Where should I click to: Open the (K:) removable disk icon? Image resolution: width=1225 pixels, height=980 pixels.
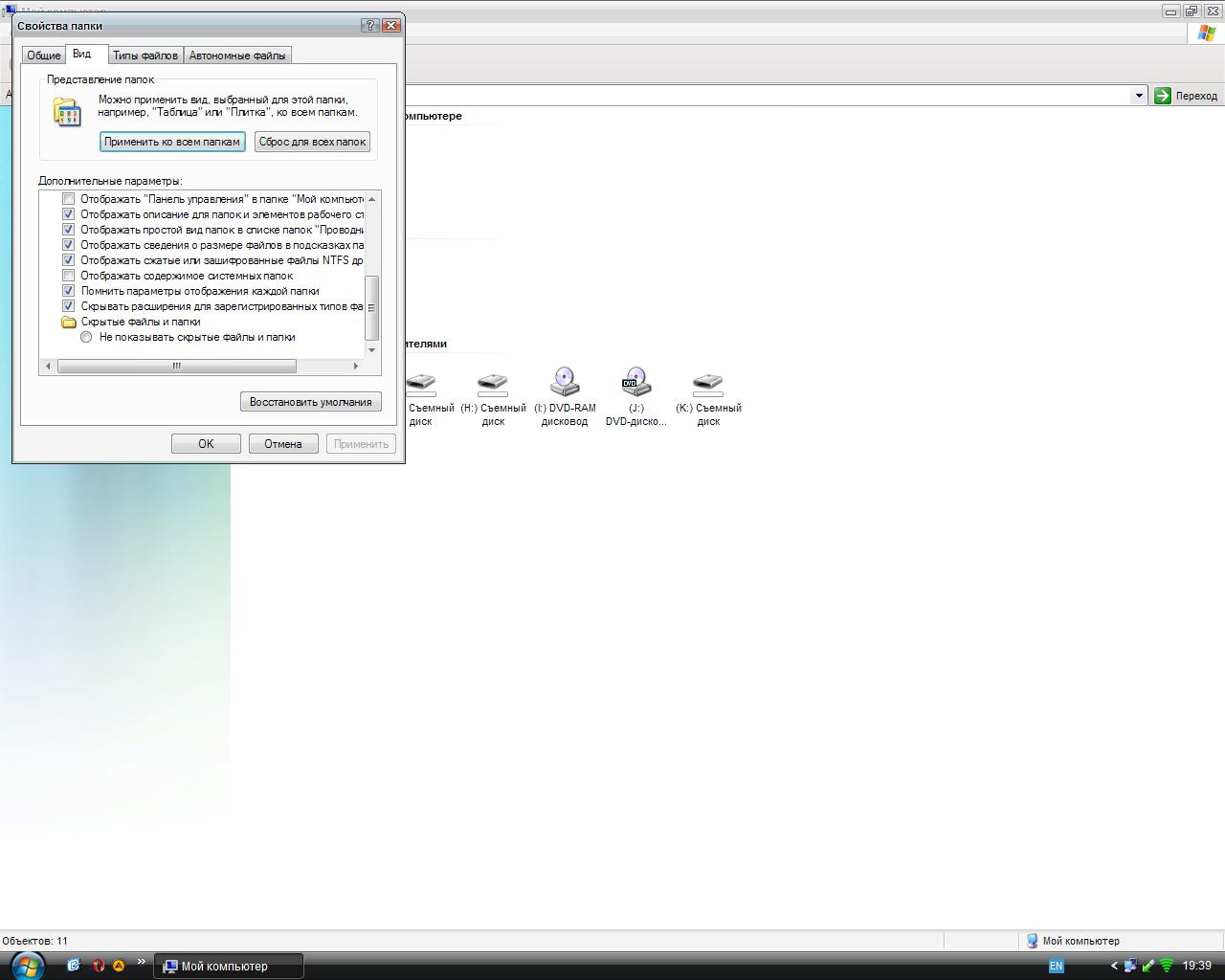tap(708, 383)
